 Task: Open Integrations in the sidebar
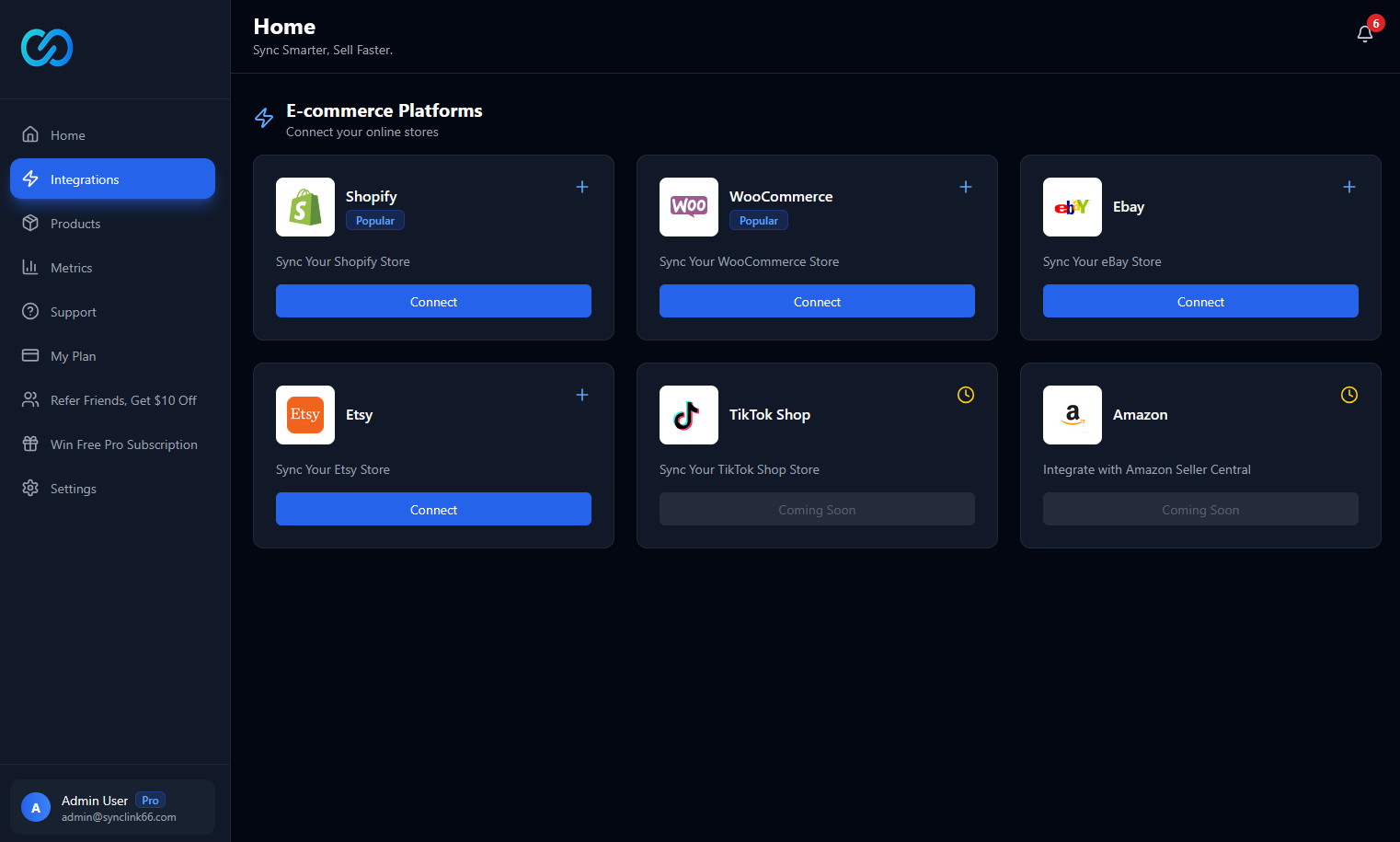coord(112,179)
